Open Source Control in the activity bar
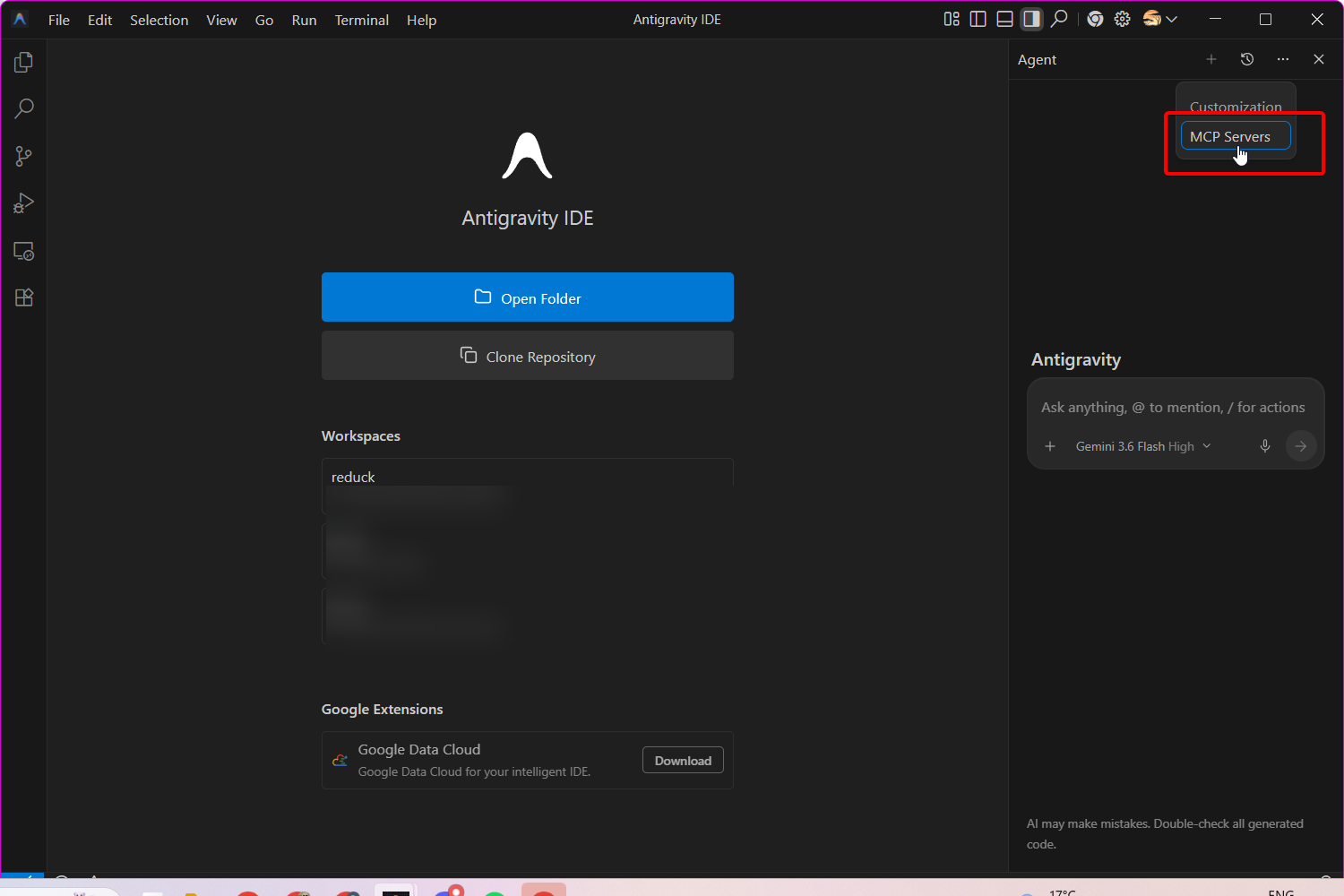The width and height of the screenshot is (1344, 896). (x=24, y=157)
